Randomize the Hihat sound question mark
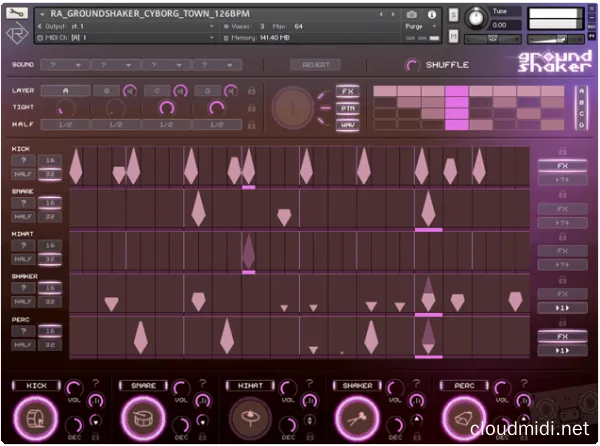This screenshot has width=600, height=446. click(310, 383)
